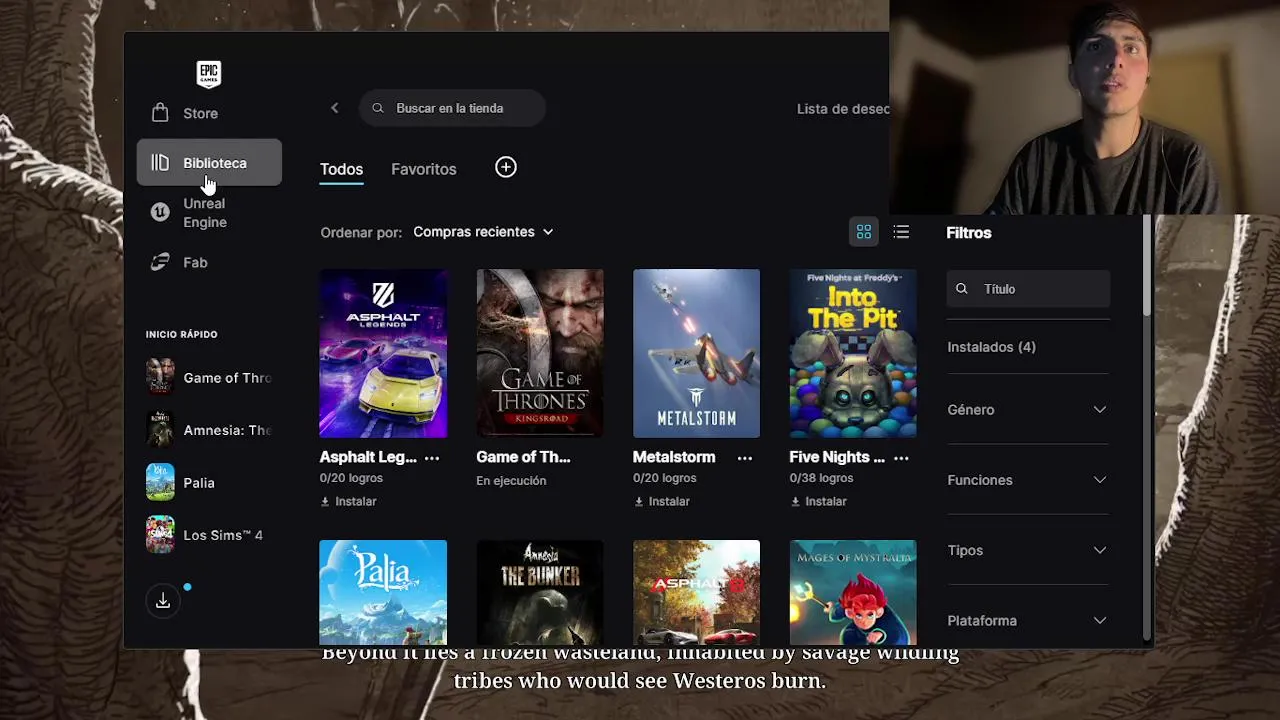Click Los Sims 4 quick launch icon

[160, 535]
